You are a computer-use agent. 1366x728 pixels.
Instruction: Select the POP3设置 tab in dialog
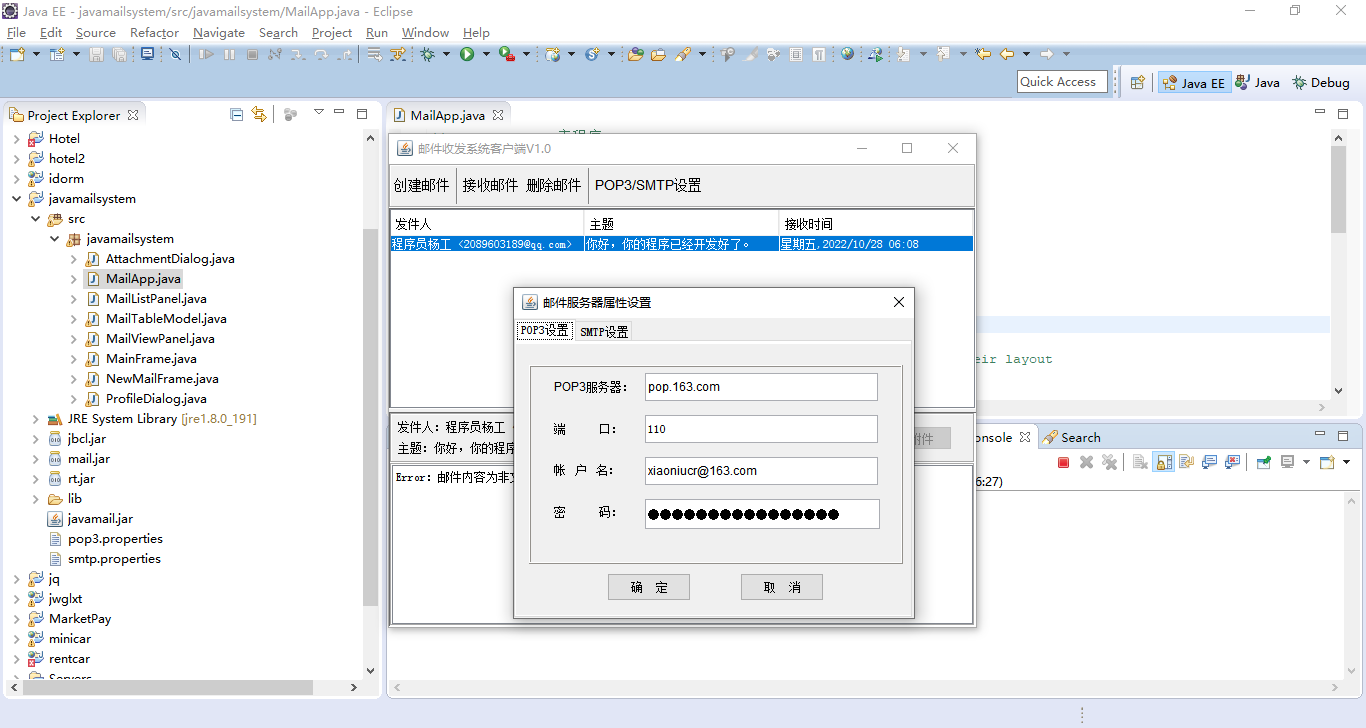pyautogui.click(x=545, y=330)
